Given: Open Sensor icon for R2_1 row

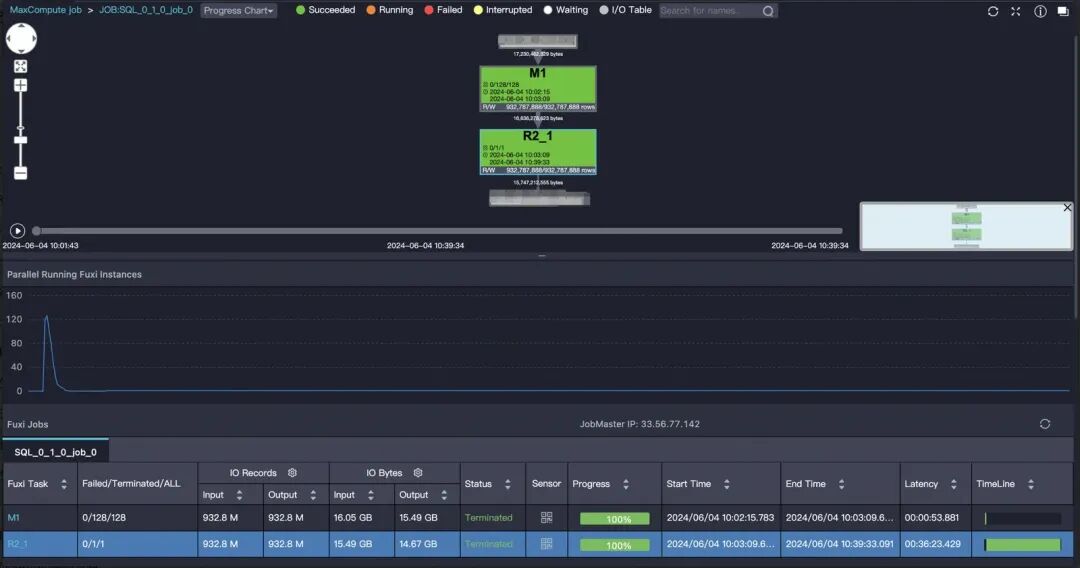Looking at the screenshot, I should pos(546,544).
